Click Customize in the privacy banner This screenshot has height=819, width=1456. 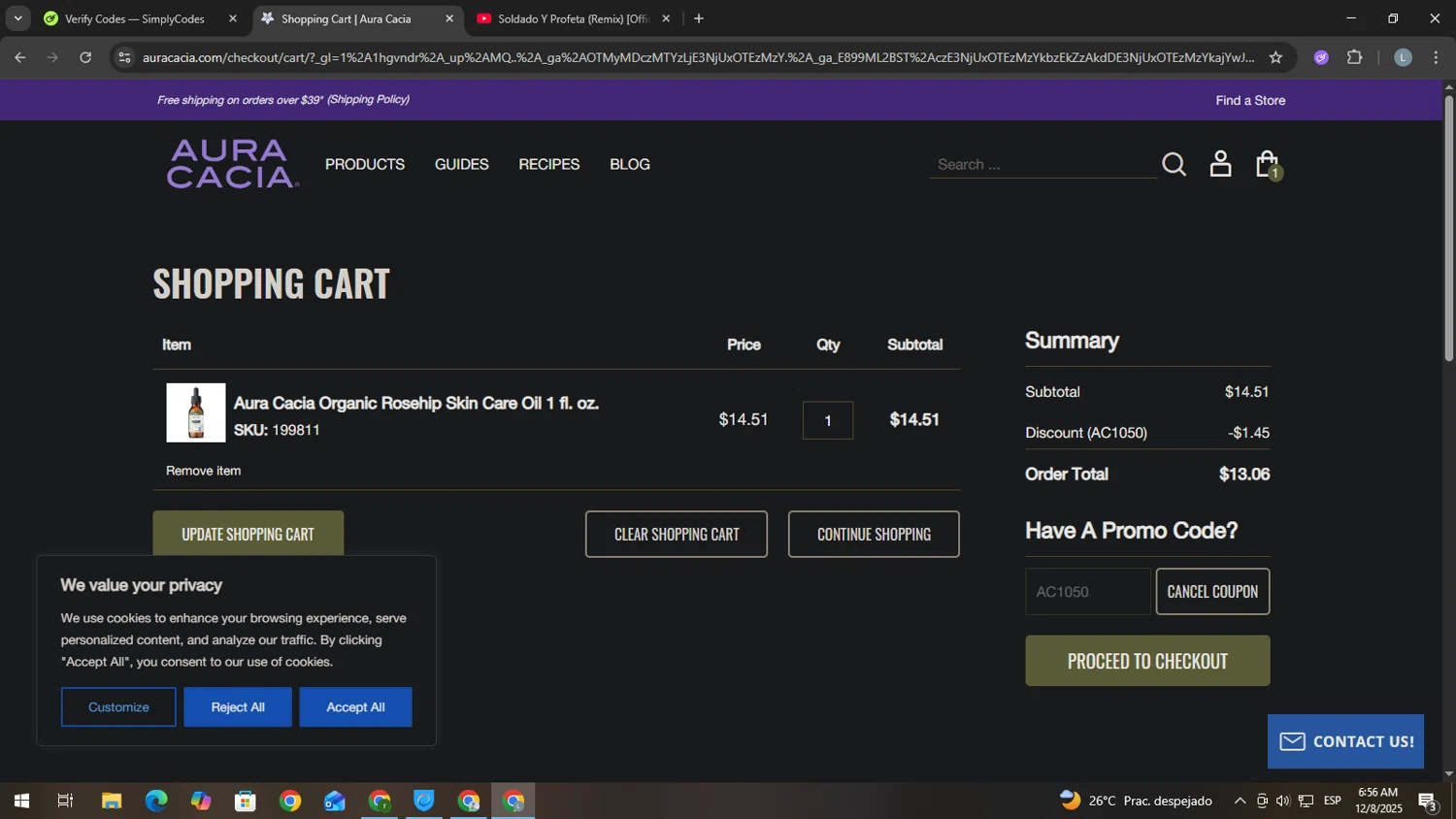[x=118, y=707]
